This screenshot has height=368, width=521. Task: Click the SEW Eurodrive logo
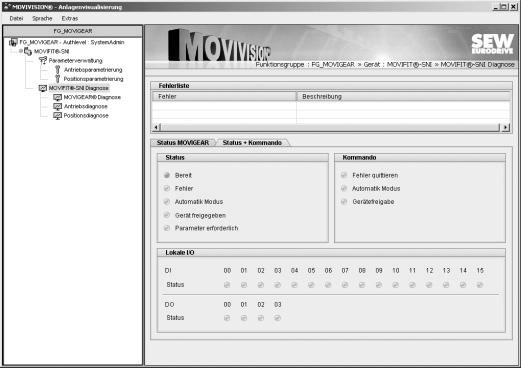click(492, 44)
